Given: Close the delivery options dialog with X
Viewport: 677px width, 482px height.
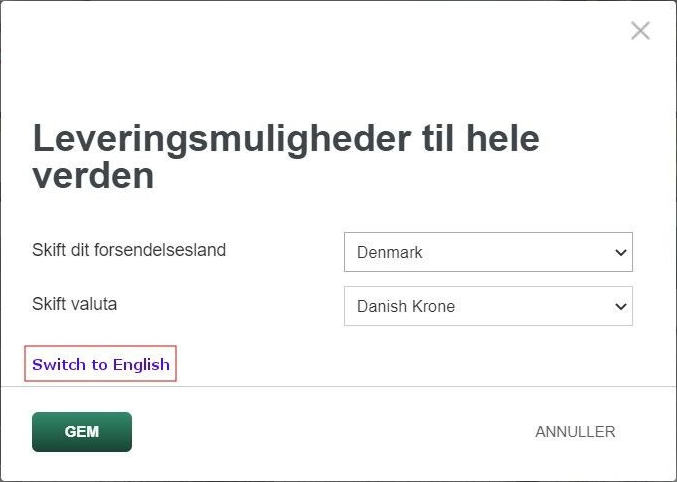Looking at the screenshot, I should point(640,31).
